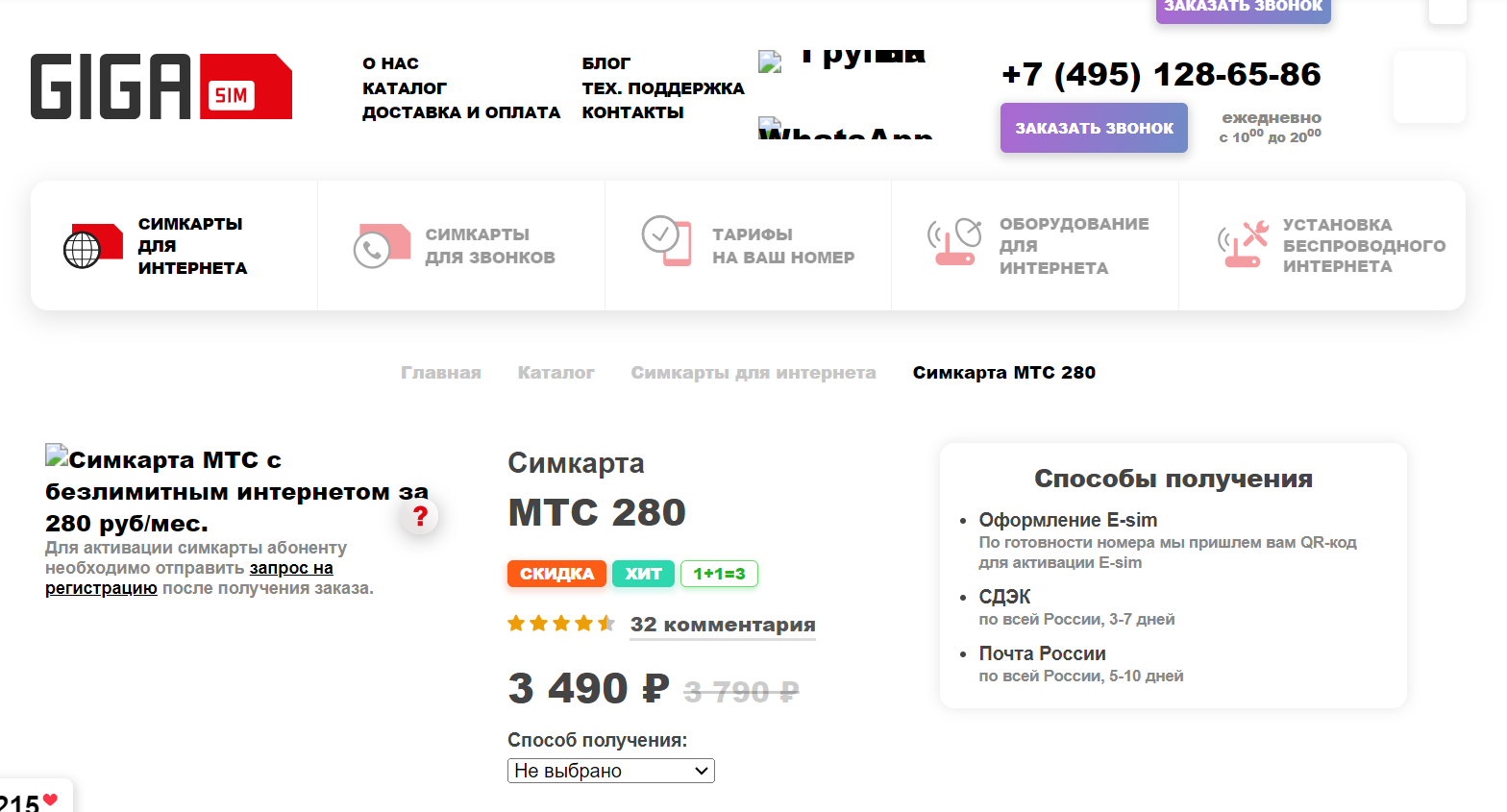Open the 'Не выбрано' delivery method dropdown

point(611,771)
